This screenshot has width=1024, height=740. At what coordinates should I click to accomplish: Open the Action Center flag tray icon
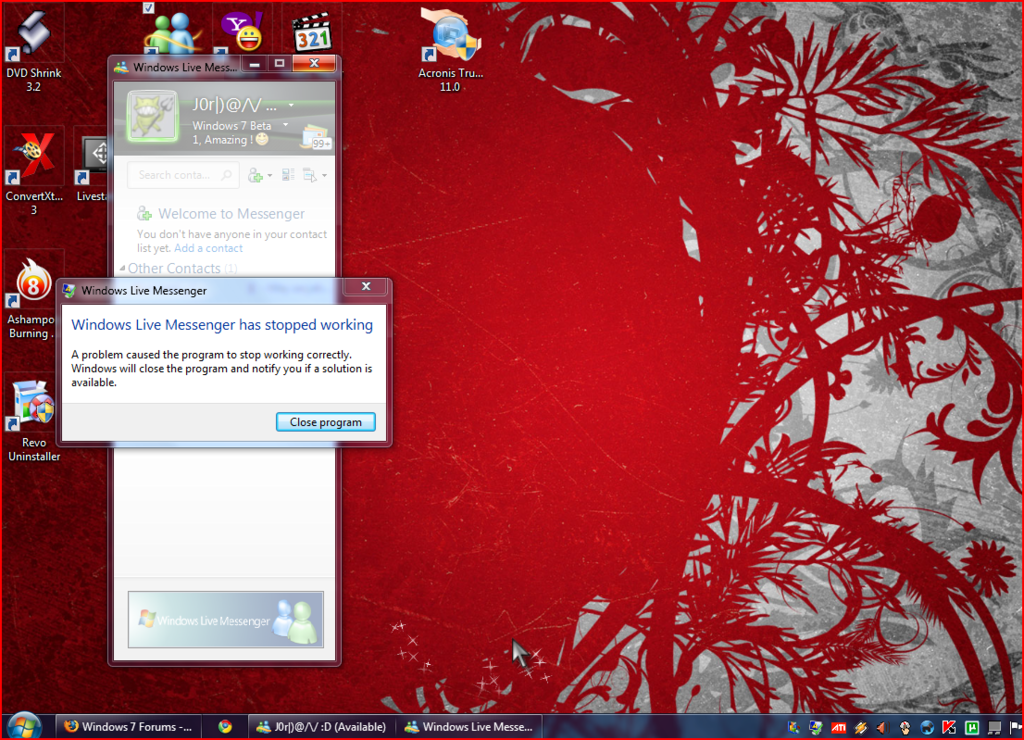coord(1016,728)
